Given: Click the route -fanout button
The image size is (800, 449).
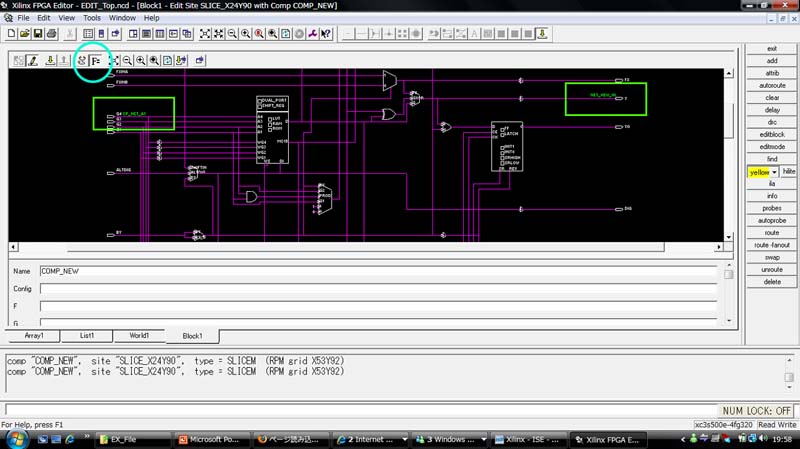Looking at the screenshot, I should coord(772,245).
